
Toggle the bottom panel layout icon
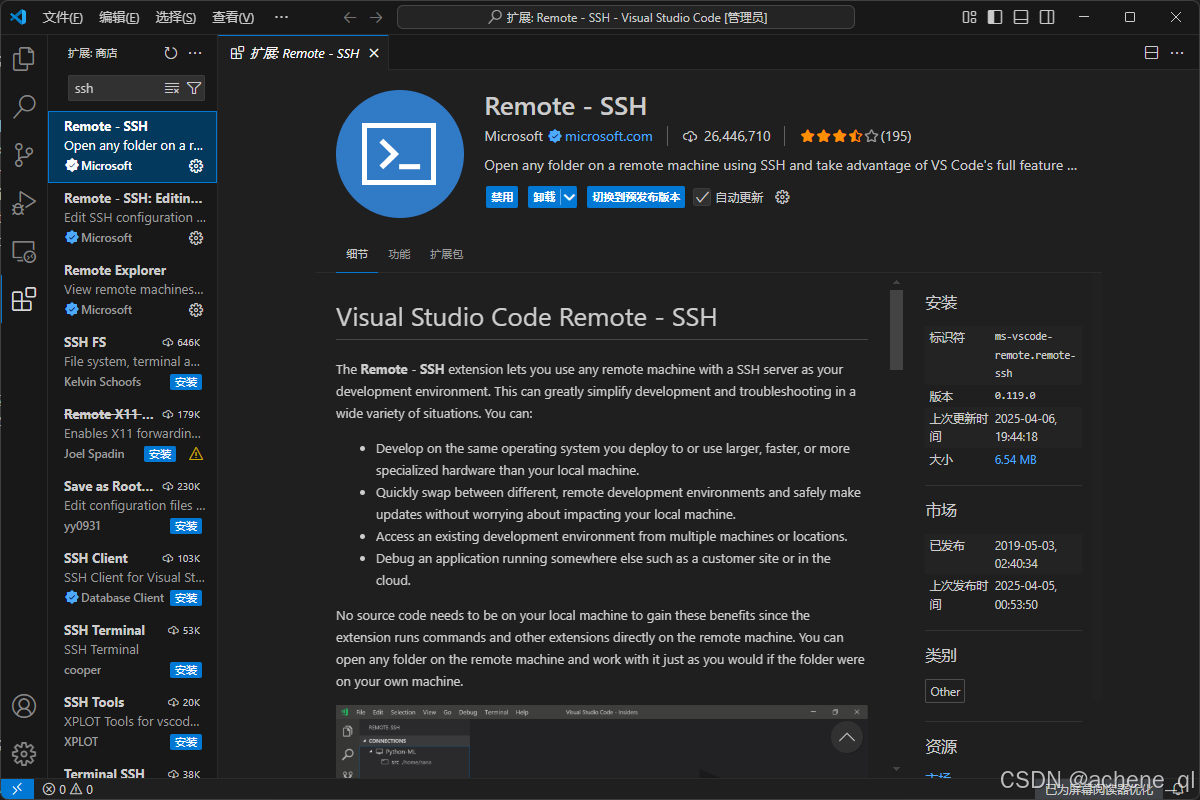pos(1021,17)
